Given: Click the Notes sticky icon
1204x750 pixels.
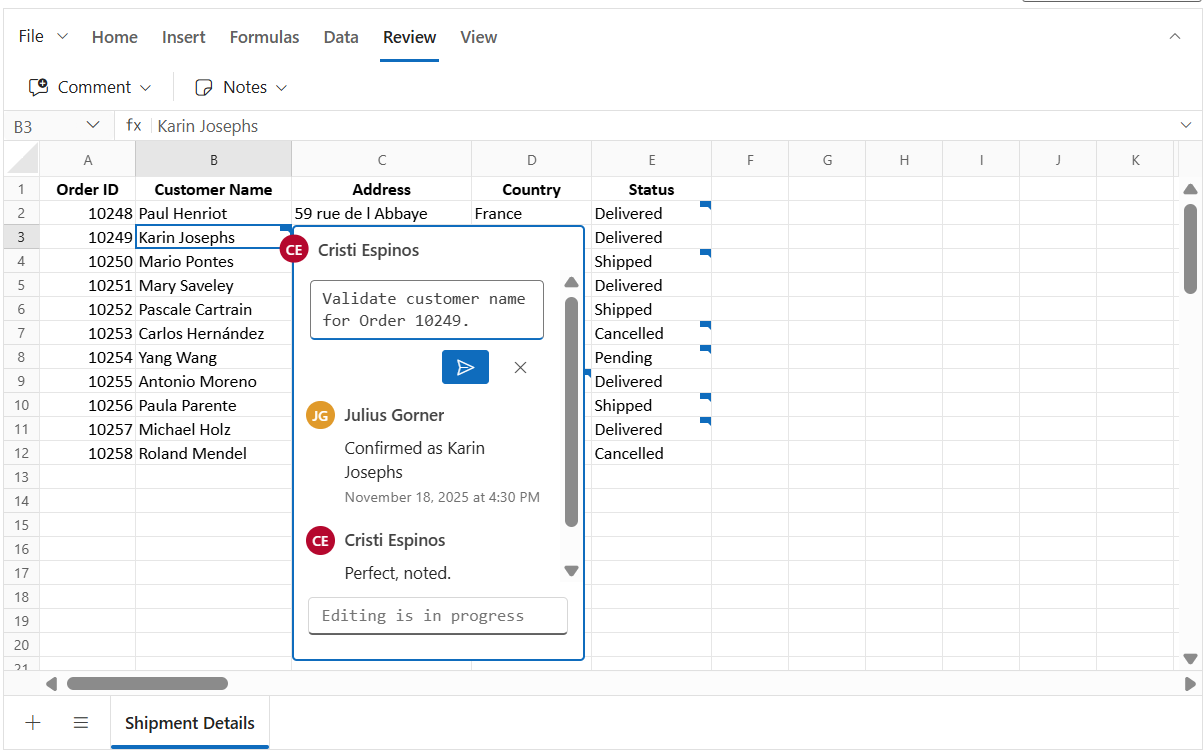Looking at the screenshot, I should (x=204, y=87).
